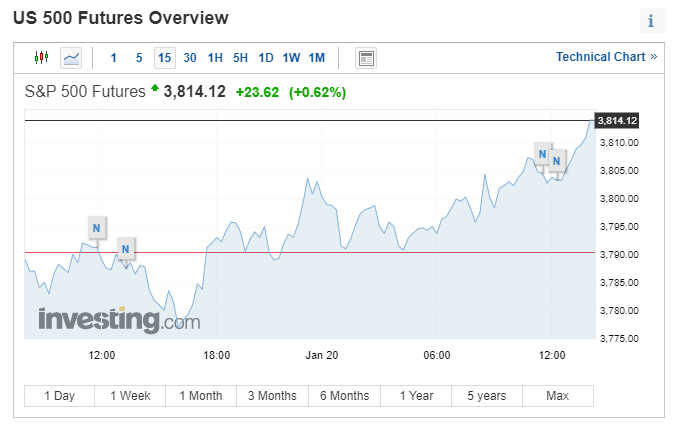The height and width of the screenshot is (429, 682).
Task: Select the 1 Month range tab
Action: (201, 396)
